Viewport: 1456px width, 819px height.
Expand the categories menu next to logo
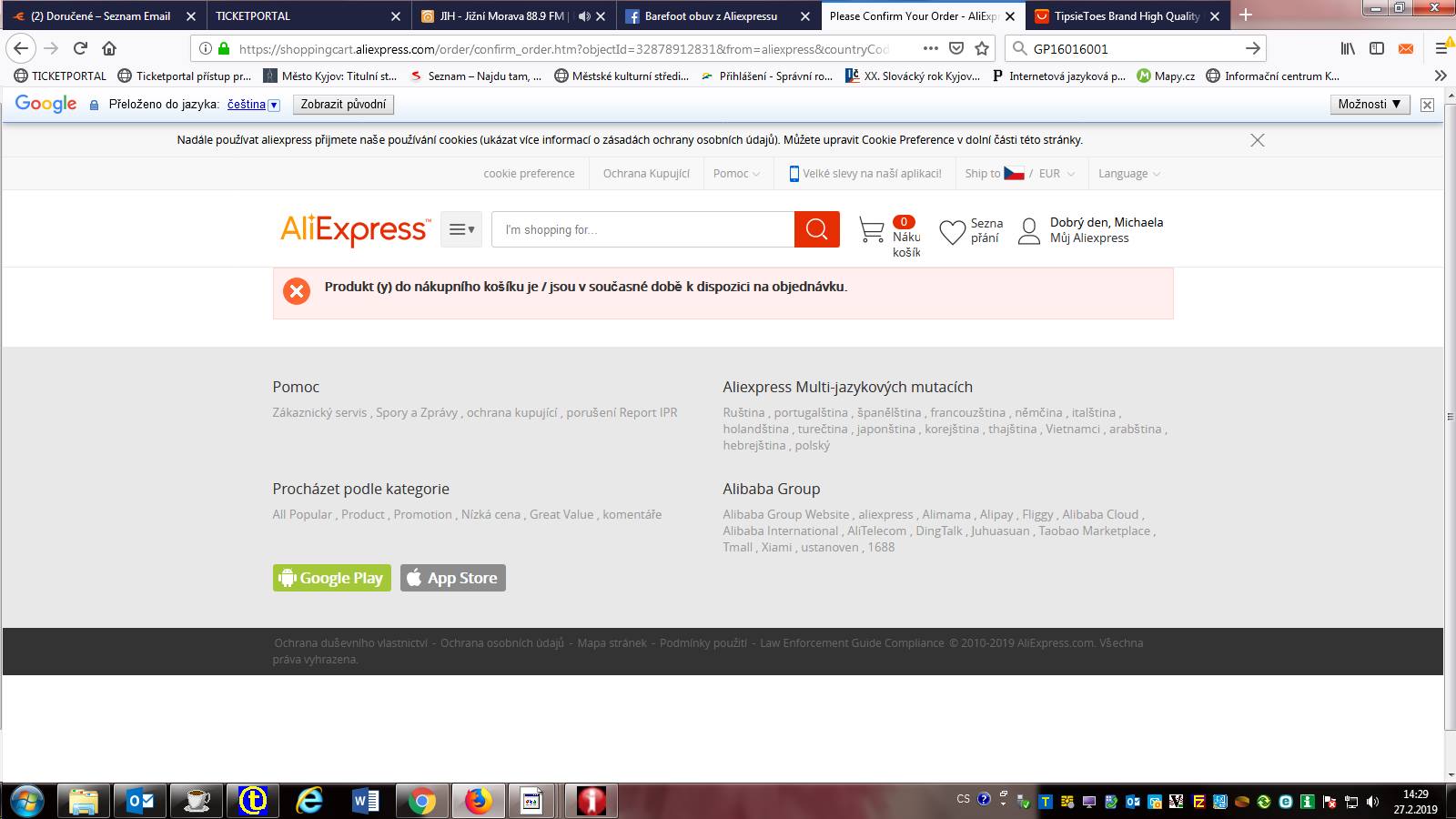pyautogui.click(x=461, y=229)
